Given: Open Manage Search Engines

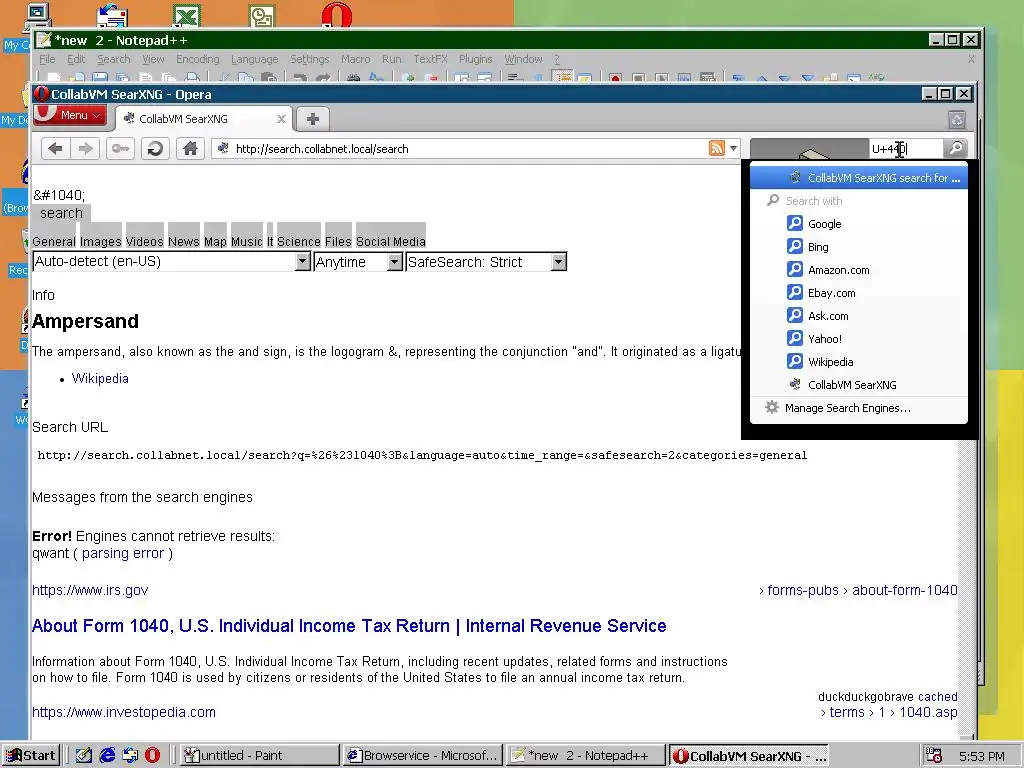Looking at the screenshot, I should pos(859,408).
